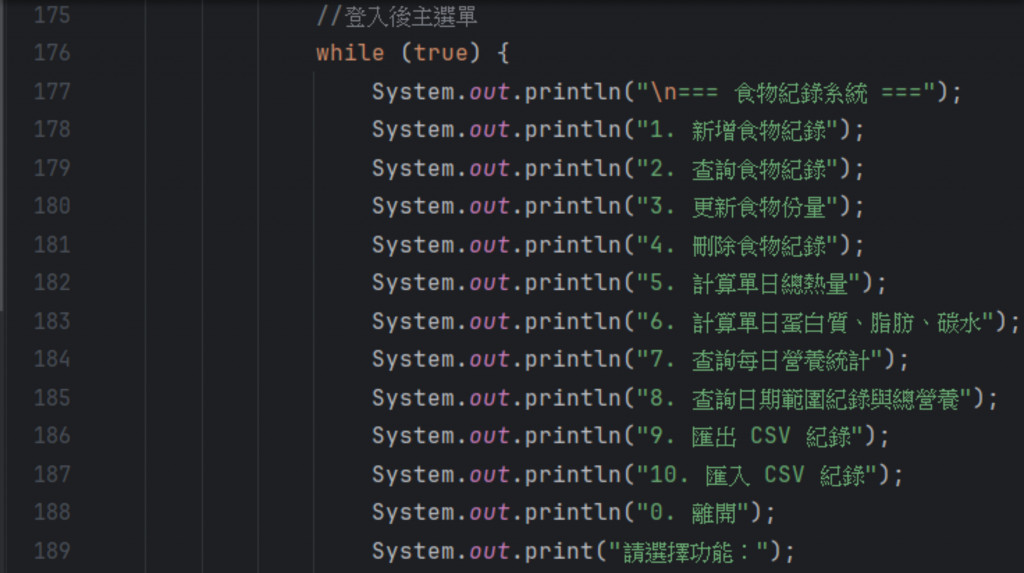Click italic 'out' field on line 183
This screenshot has width=1024, height=573.
[x=489, y=321]
